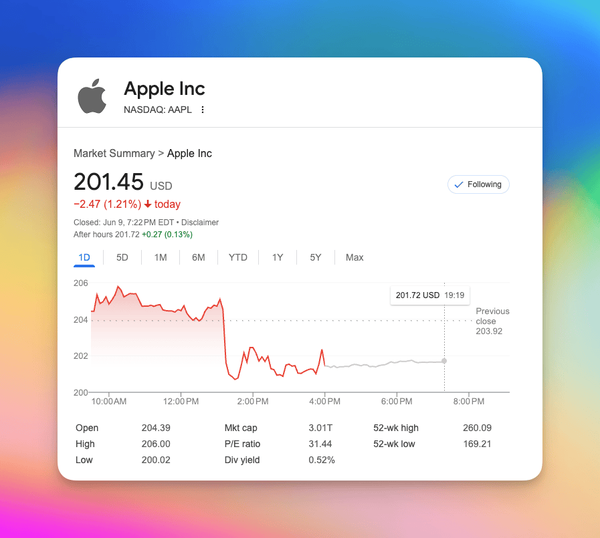This screenshot has width=600, height=538.
Task: Click the Apple logo icon
Action: tap(92, 96)
